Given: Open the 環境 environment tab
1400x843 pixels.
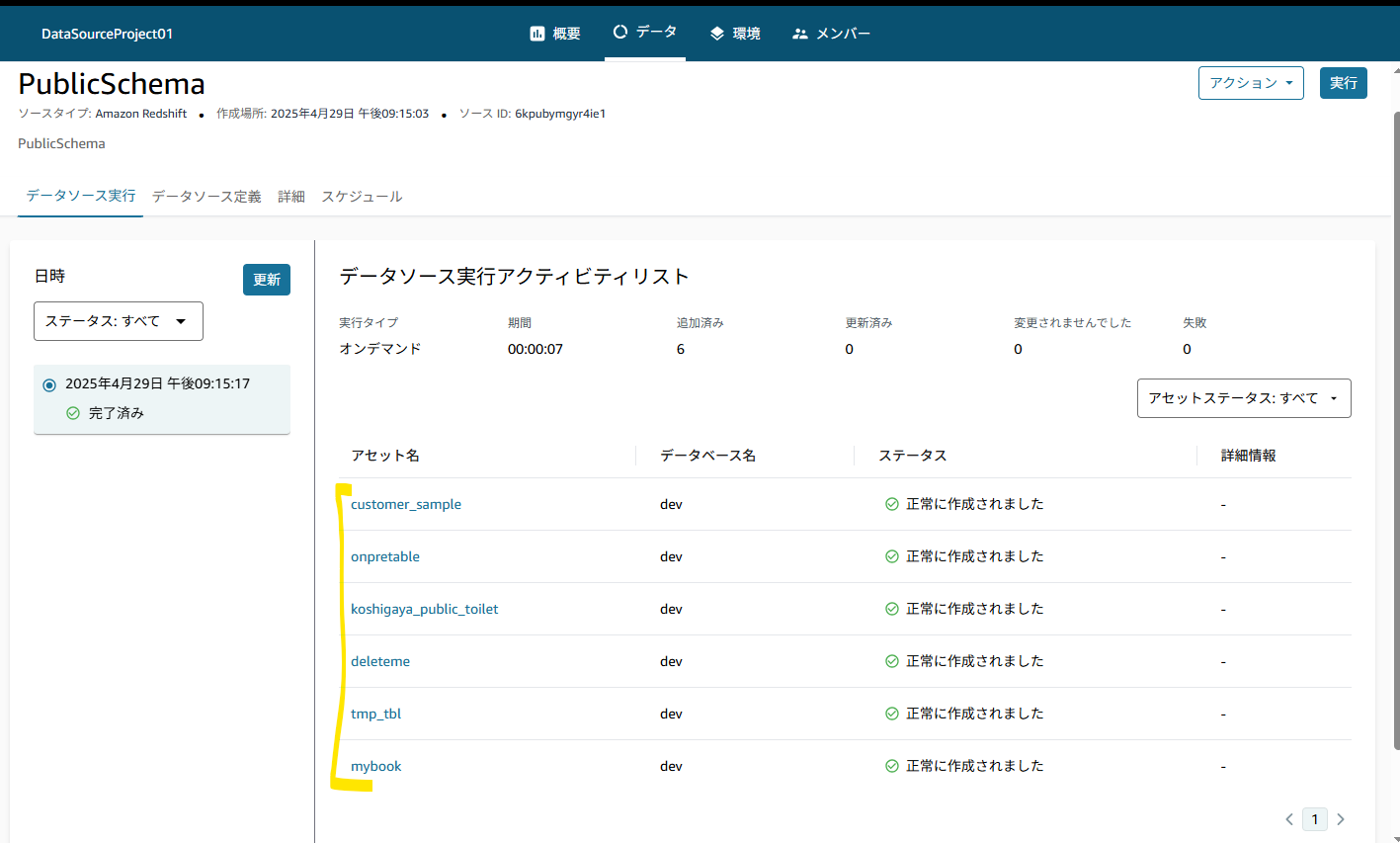Looking at the screenshot, I should tap(735, 34).
